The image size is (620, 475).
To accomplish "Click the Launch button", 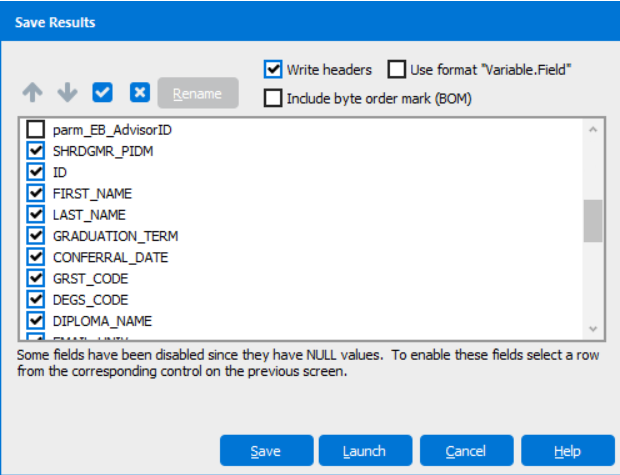I will [365, 450].
